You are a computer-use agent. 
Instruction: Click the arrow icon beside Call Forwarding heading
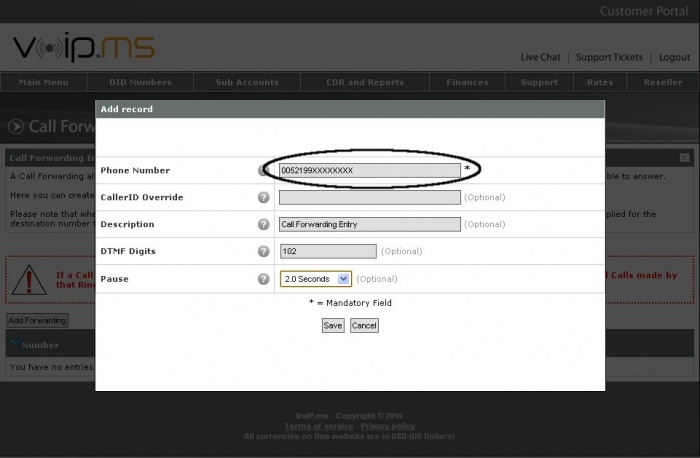pyautogui.click(x=16, y=127)
